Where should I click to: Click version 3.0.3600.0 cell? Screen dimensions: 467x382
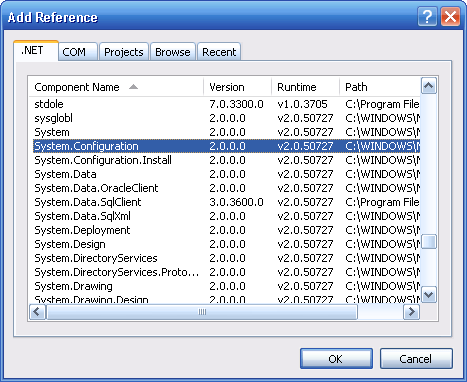pos(236,202)
